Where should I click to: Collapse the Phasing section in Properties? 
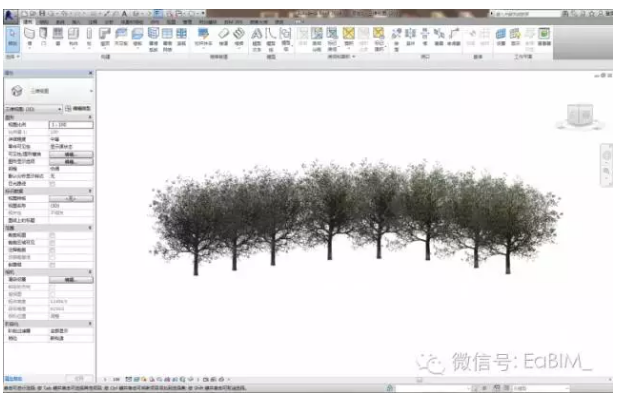(x=90, y=324)
